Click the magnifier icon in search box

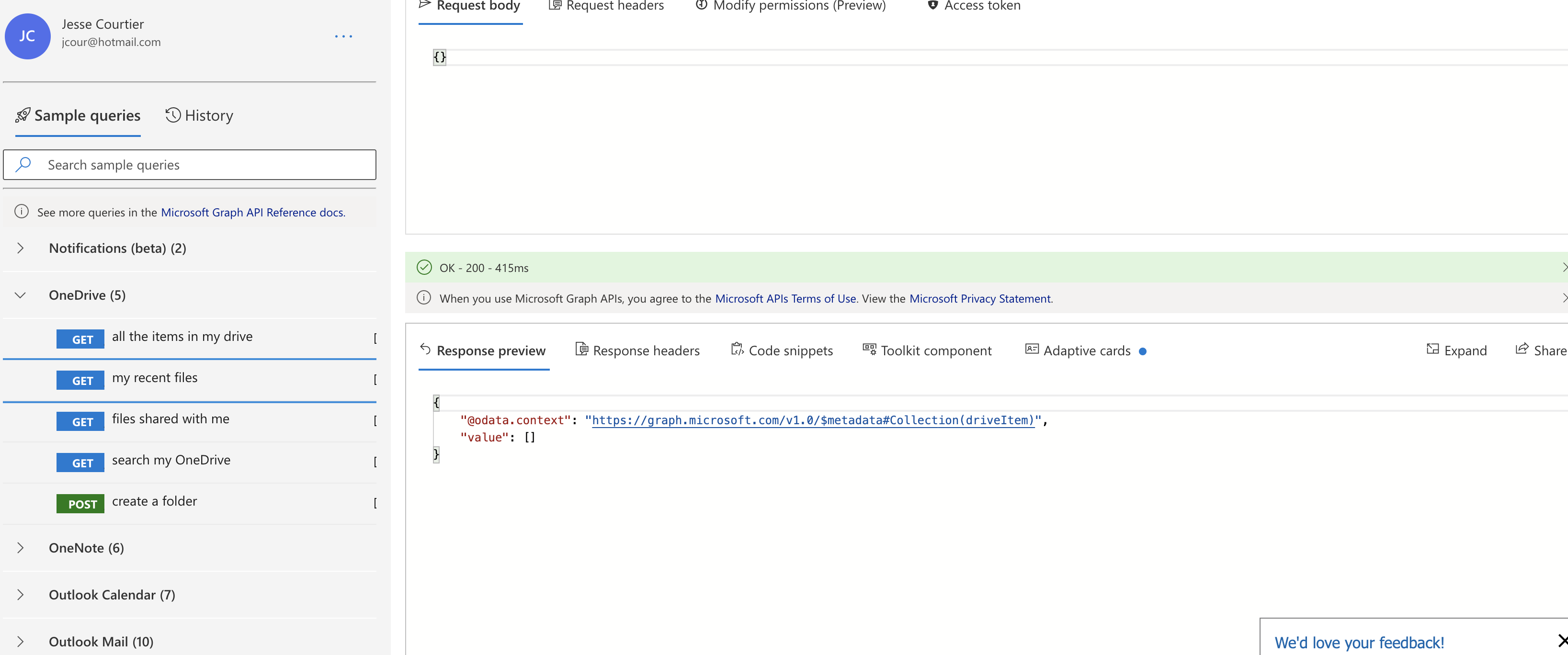point(23,164)
